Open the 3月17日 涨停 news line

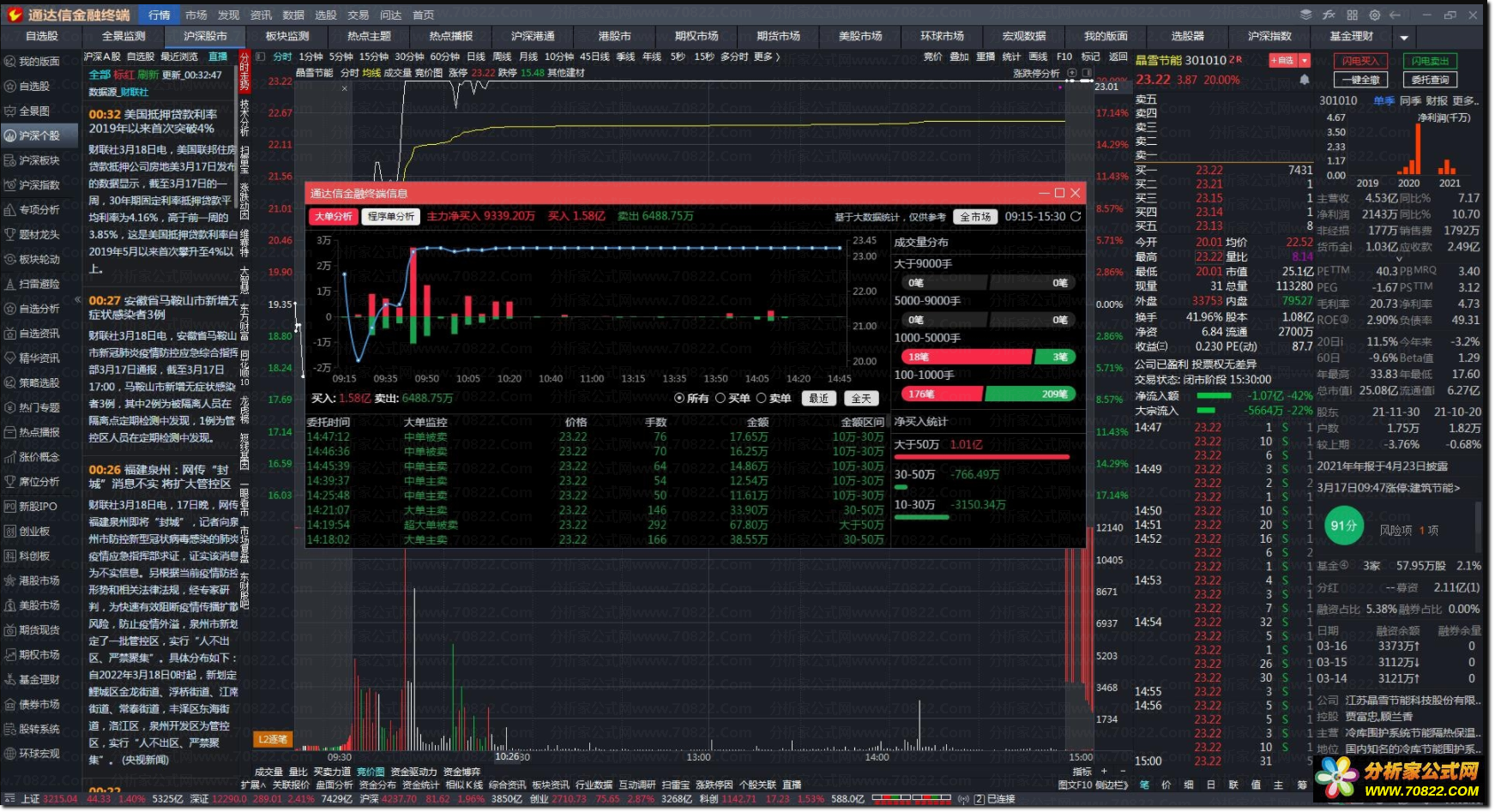[1388, 488]
